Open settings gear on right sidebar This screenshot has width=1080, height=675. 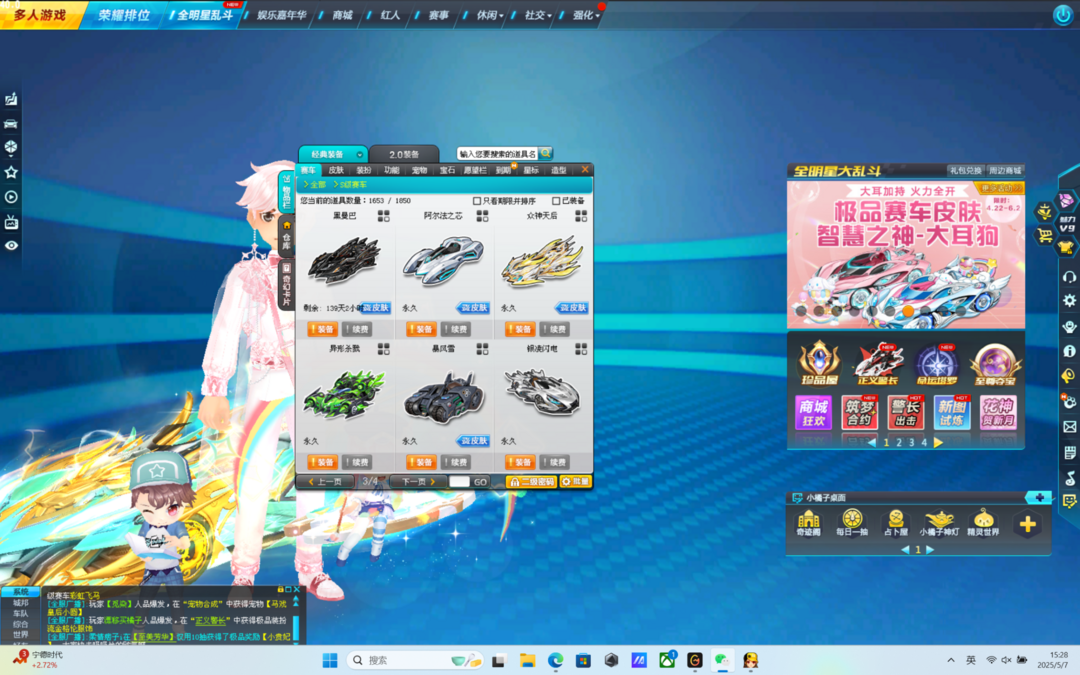[x=1069, y=301]
